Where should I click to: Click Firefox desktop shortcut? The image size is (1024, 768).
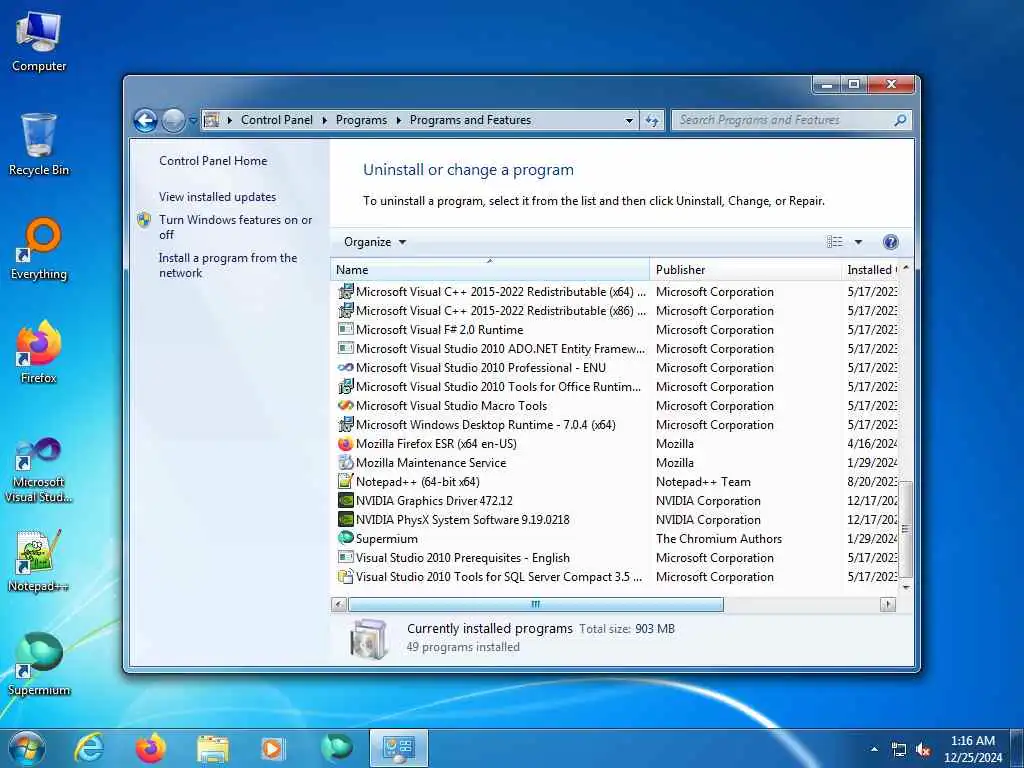39,352
